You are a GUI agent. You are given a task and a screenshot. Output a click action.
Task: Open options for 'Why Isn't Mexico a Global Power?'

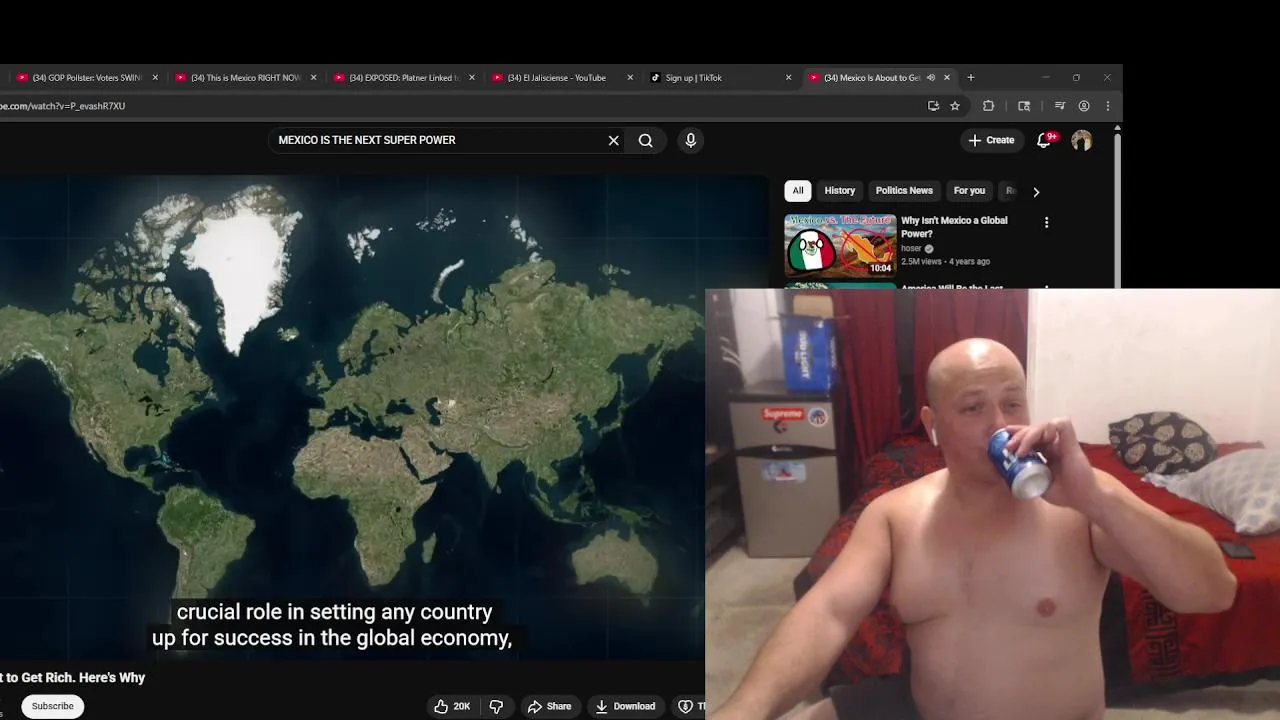pos(1047,223)
